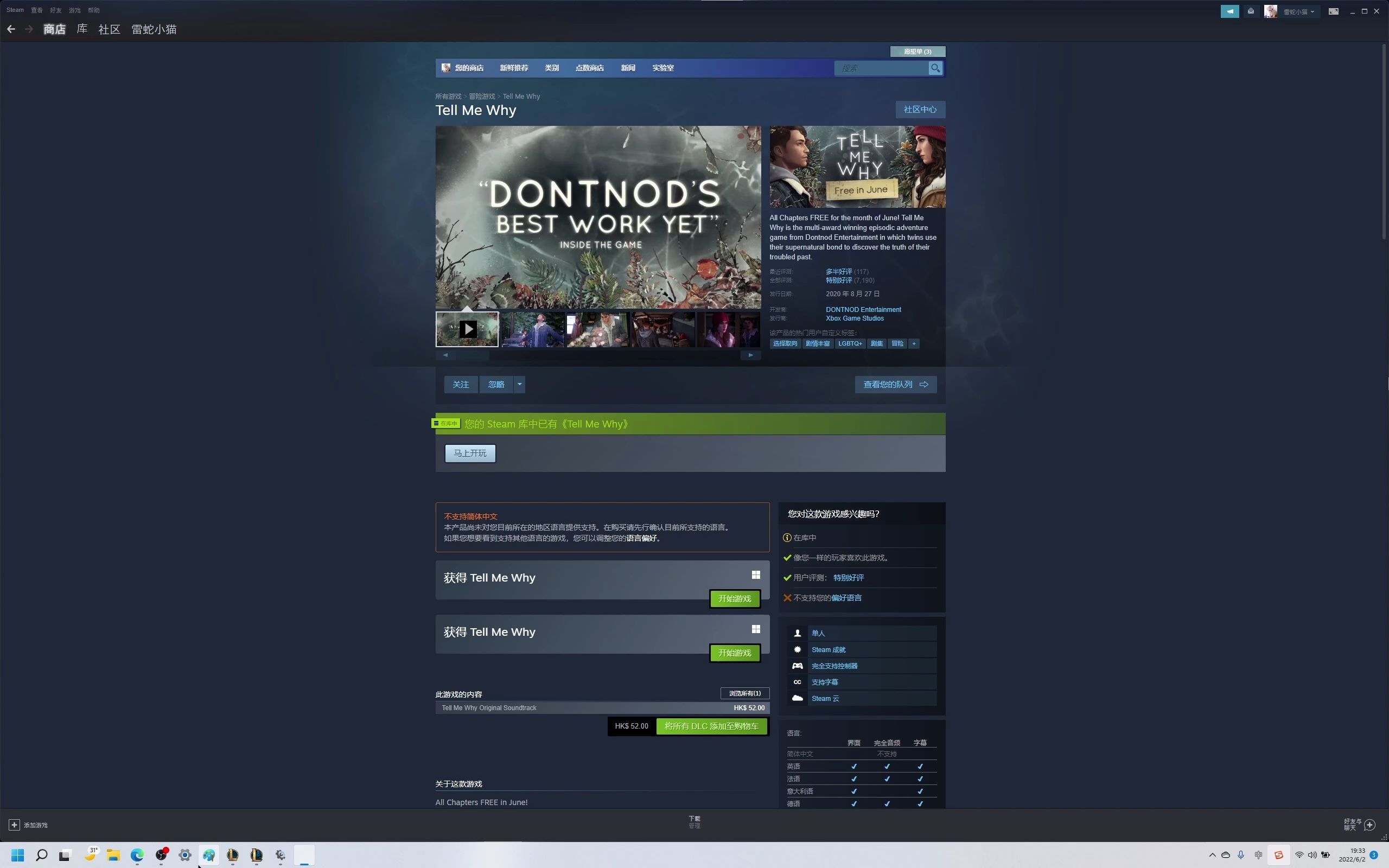Click the wishlist queue icon top right

[916, 50]
